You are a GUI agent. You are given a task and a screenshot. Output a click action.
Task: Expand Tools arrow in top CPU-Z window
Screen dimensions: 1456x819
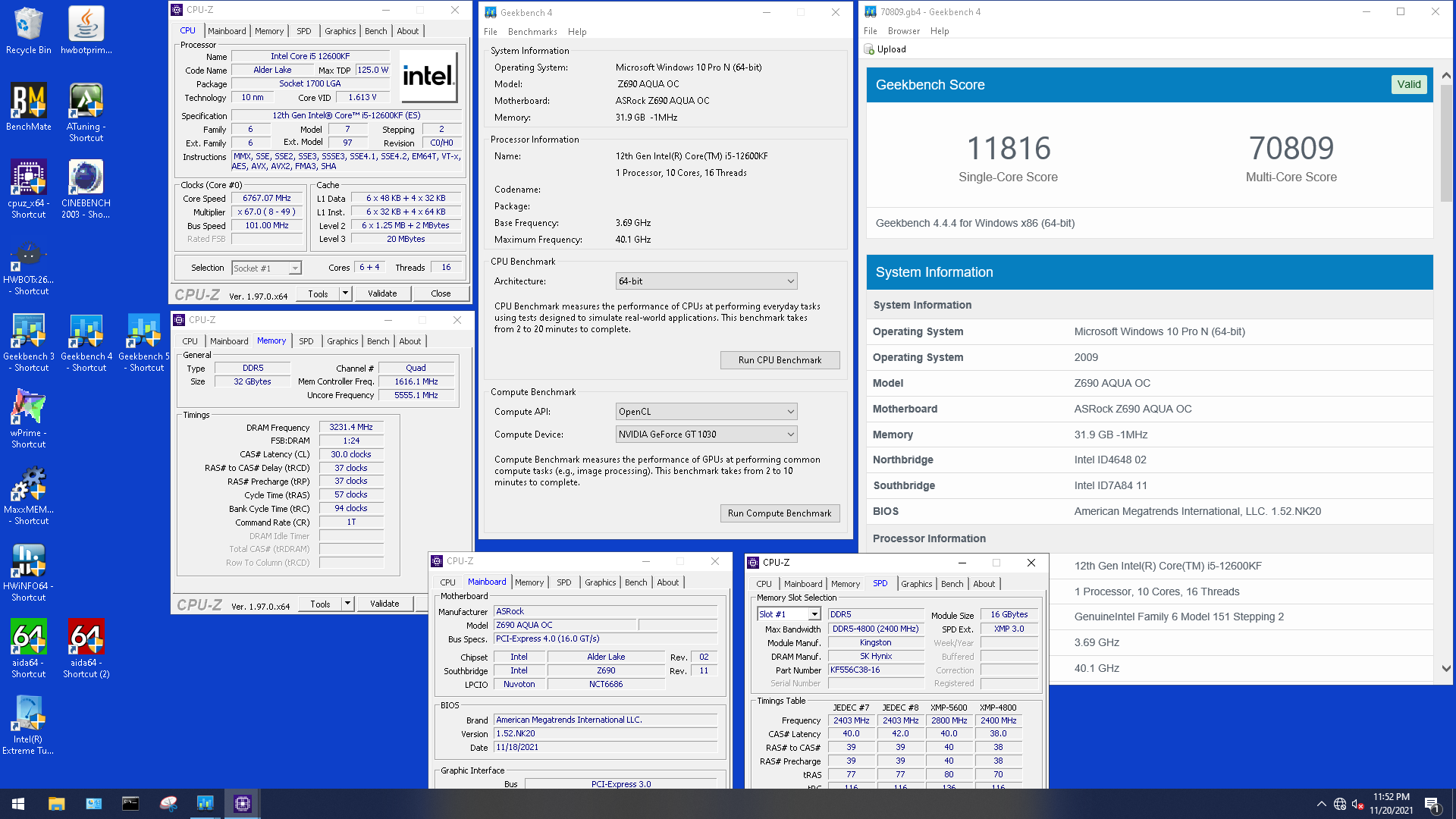tap(345, 293)
